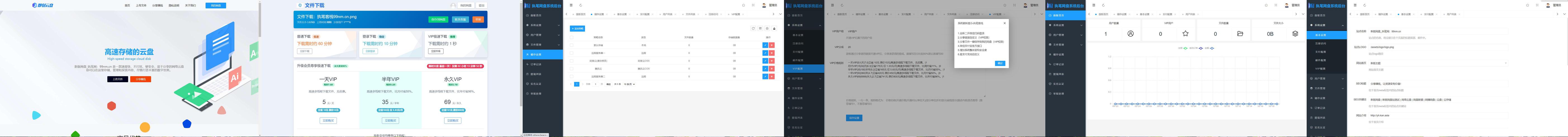This screenshot has height=137, width=1568.
Task: Click the sidebar collapse icon in the storage policy panel
Action: pos(571,5)
